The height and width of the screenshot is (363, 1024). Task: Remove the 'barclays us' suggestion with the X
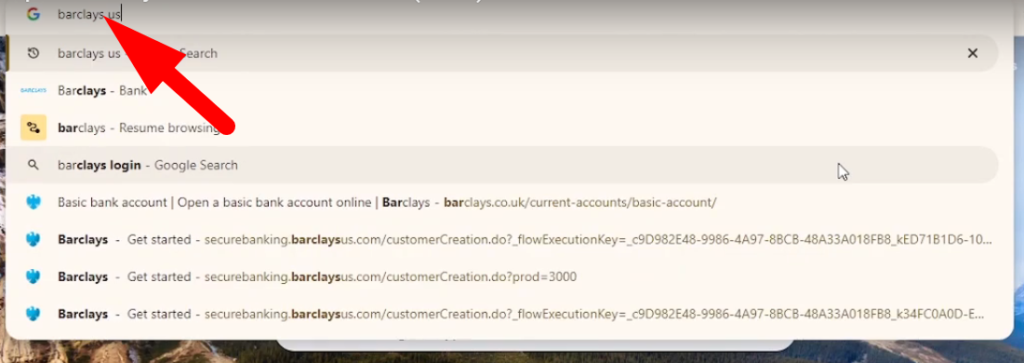tap(972, 54)
